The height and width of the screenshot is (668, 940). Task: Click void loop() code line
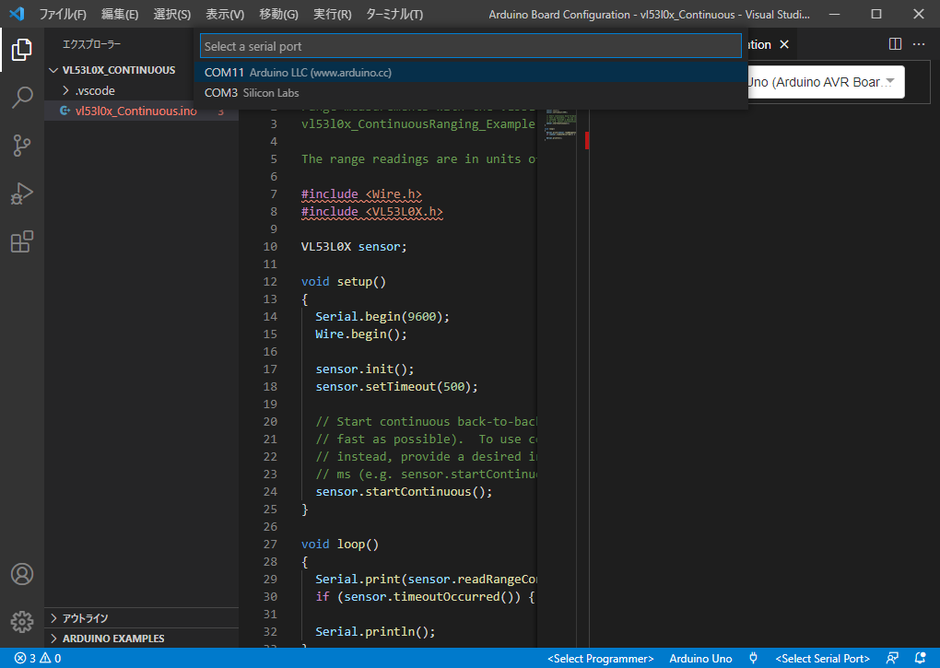tap(340, 544)
